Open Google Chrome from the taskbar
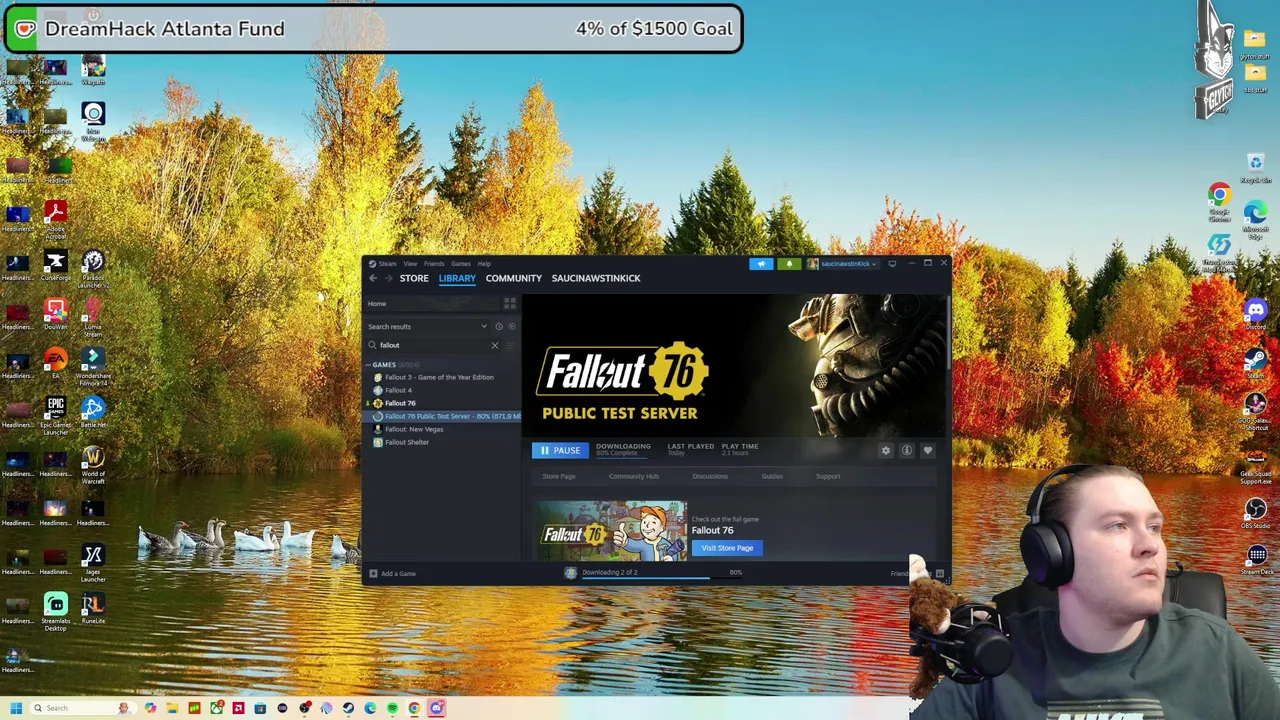This screenshot has height=720, width=1280. tap(414, 708)
